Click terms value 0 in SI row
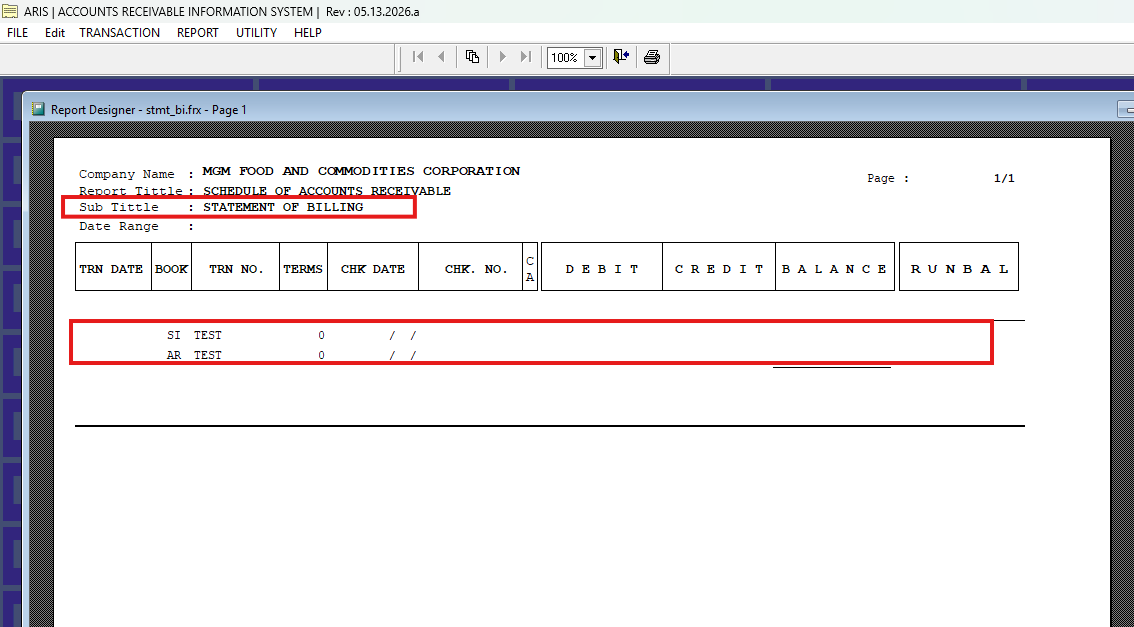The image size is (1134, 627). coord(322,336)
